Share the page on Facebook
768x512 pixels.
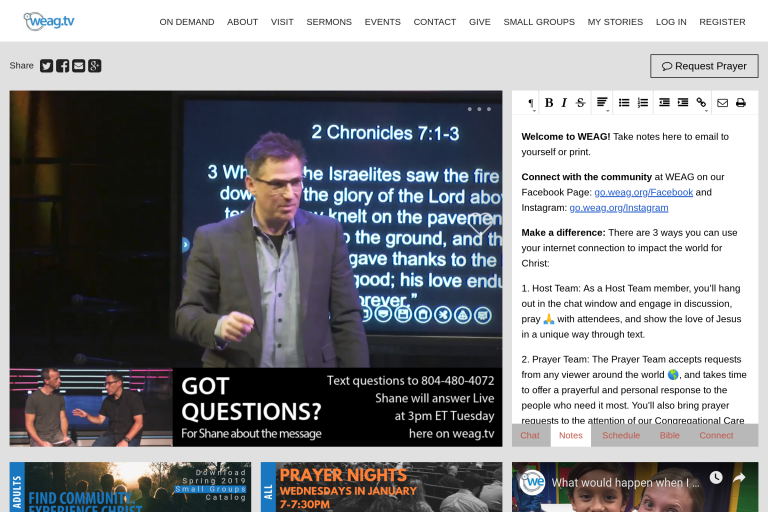[62, 66]
